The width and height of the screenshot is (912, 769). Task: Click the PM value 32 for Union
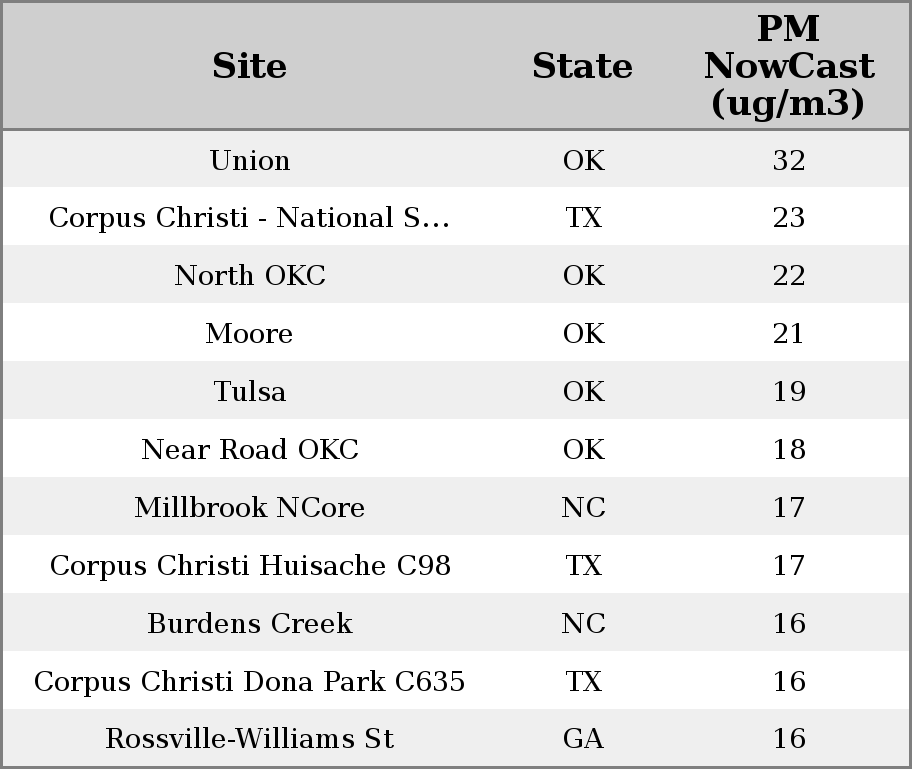click(x=789, y=160)
